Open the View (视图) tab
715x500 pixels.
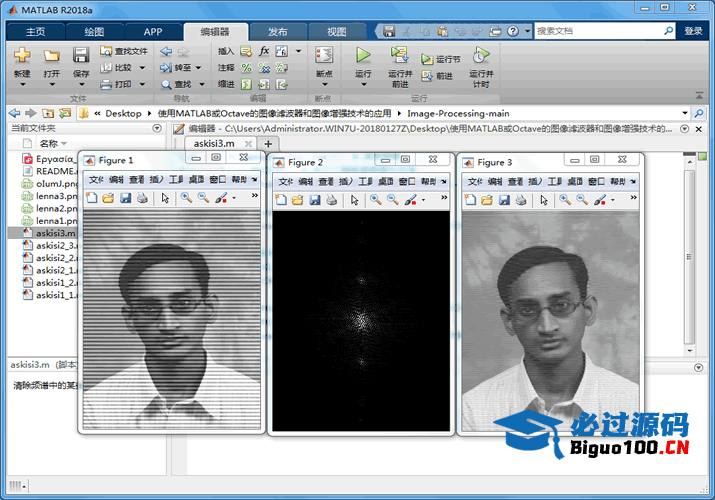coord(337,31)
